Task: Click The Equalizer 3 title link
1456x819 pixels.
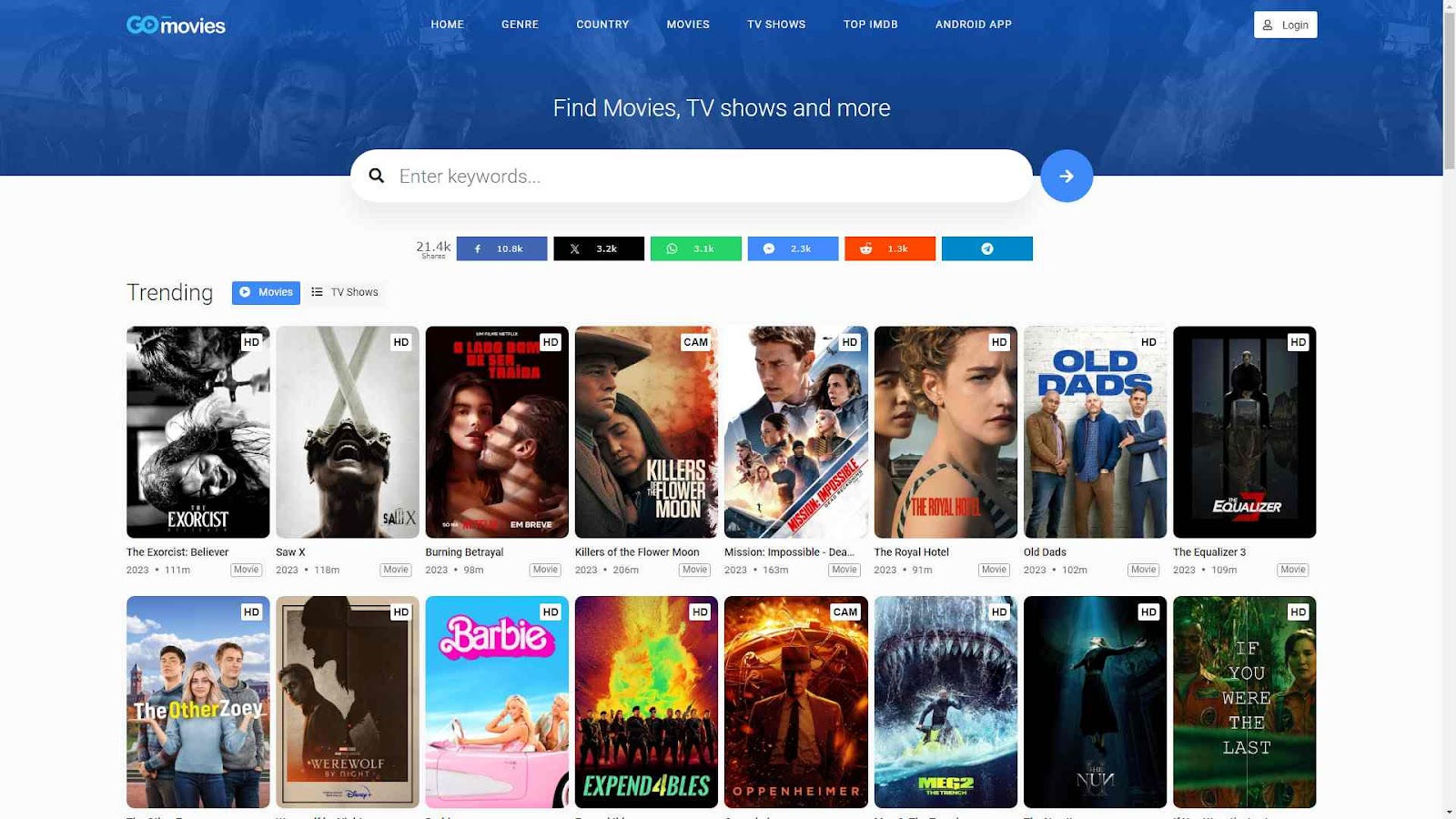Action: pyautogui.click(x=1209, y=552)
